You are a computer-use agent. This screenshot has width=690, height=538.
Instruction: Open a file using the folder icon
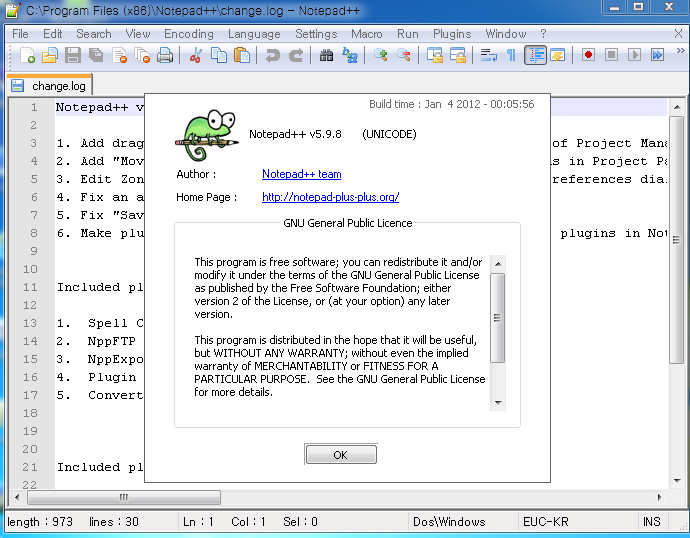(x=50, y=55)
